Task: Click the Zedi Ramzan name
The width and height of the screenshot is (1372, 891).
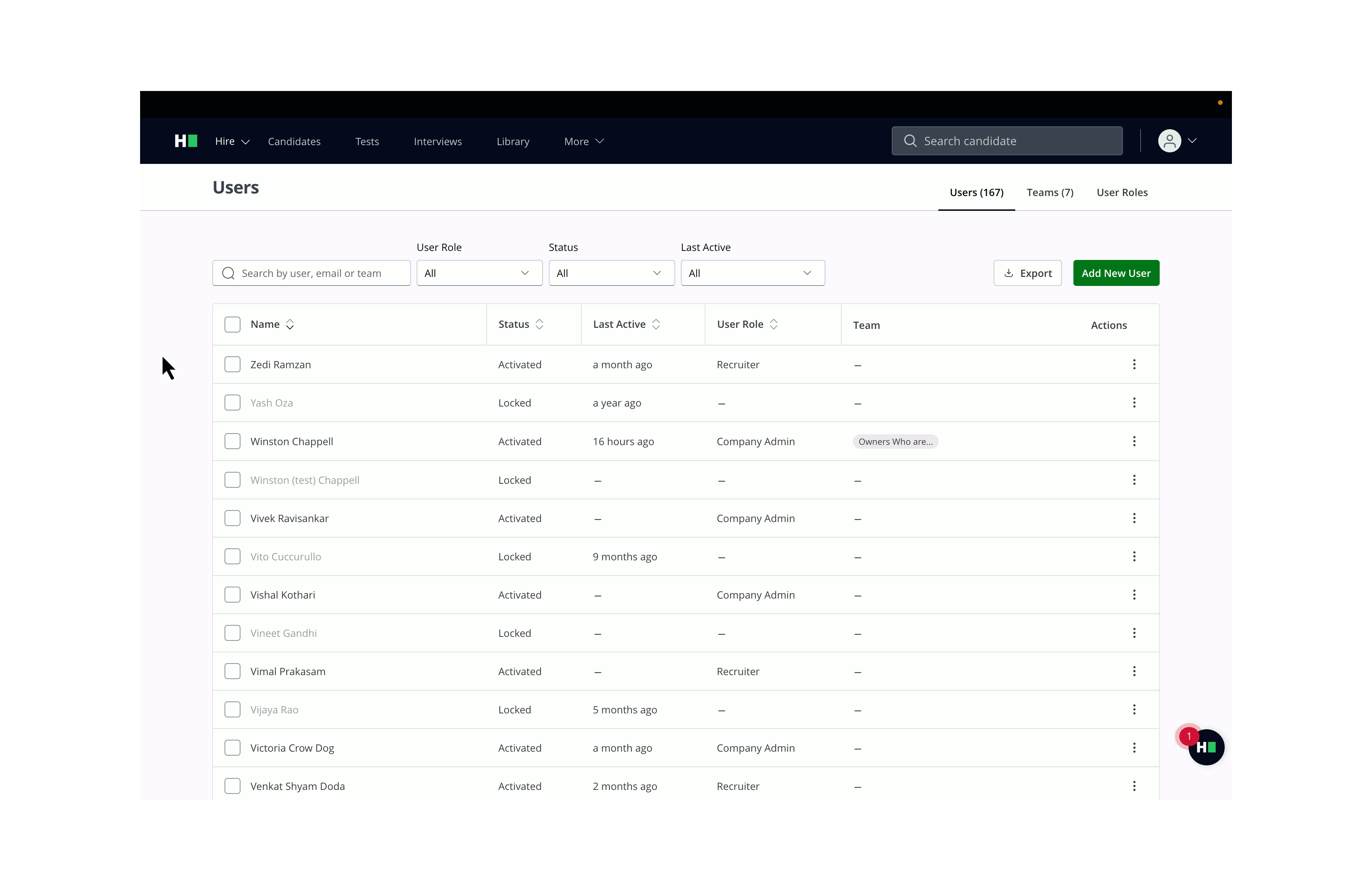Action: coord(281,364)
